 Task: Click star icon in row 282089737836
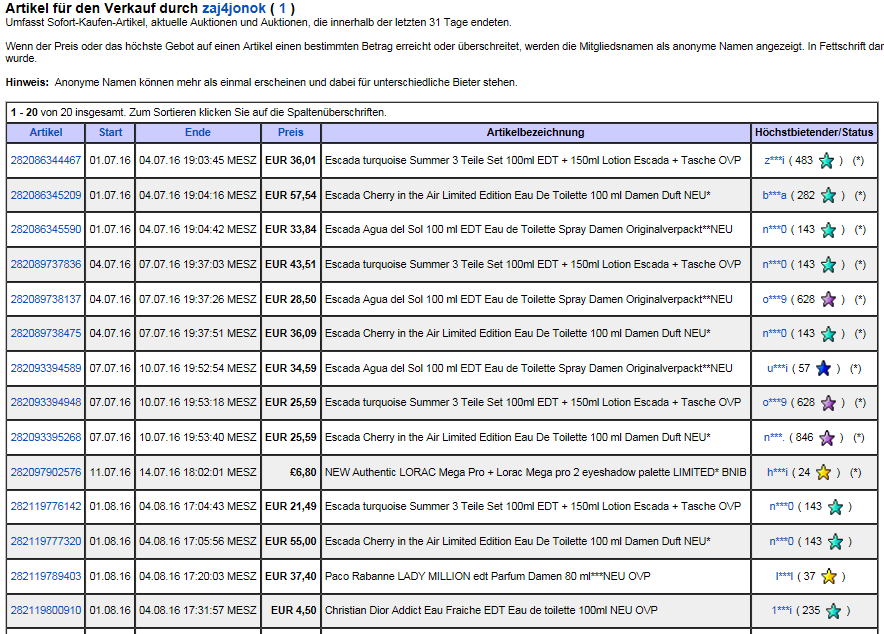(x=828, y=264)
